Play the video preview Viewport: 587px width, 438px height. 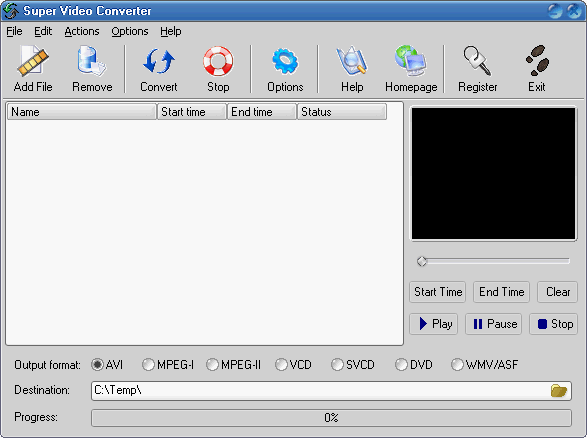pos(434,324)
